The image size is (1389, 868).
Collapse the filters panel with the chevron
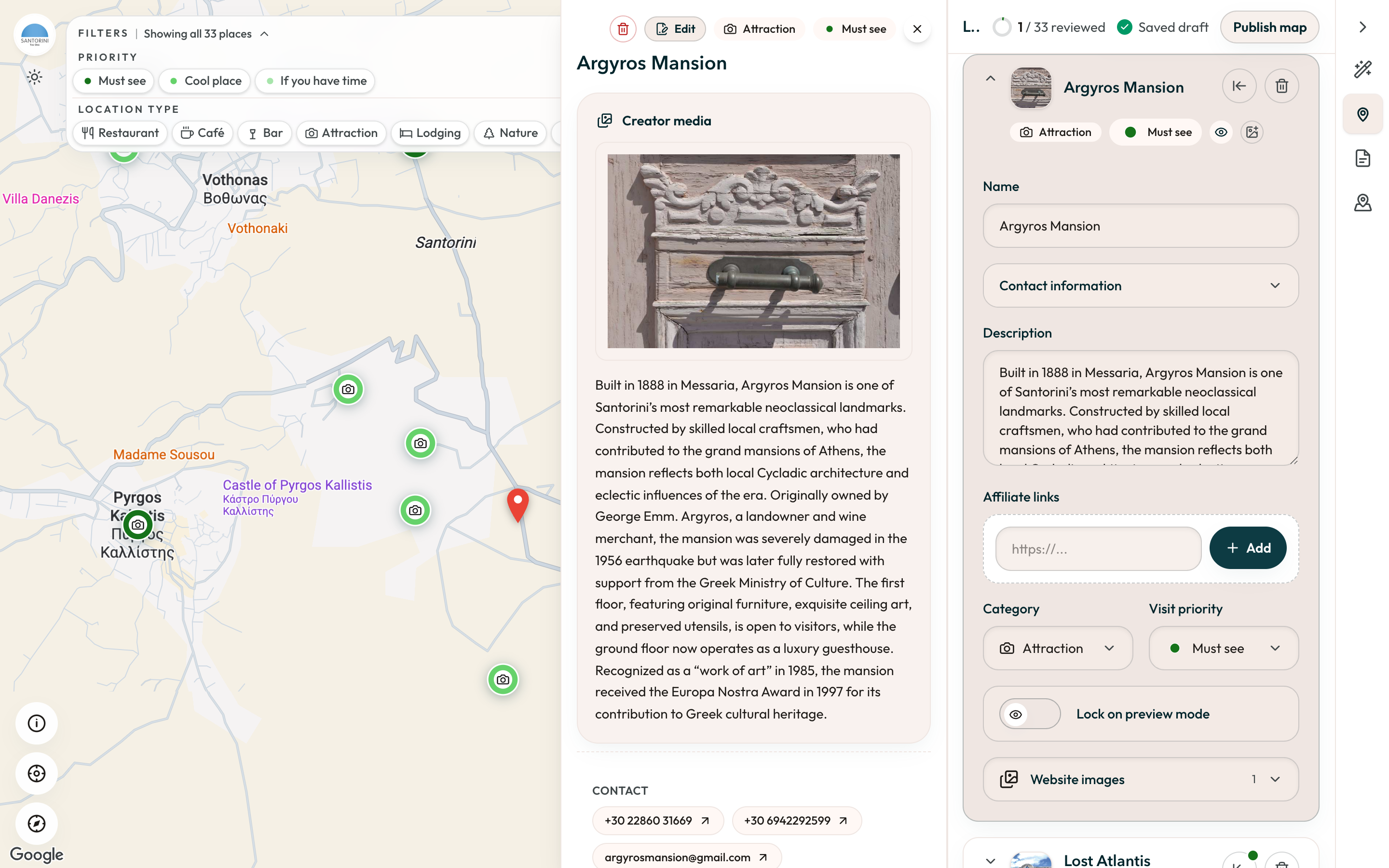click(265, 34)
